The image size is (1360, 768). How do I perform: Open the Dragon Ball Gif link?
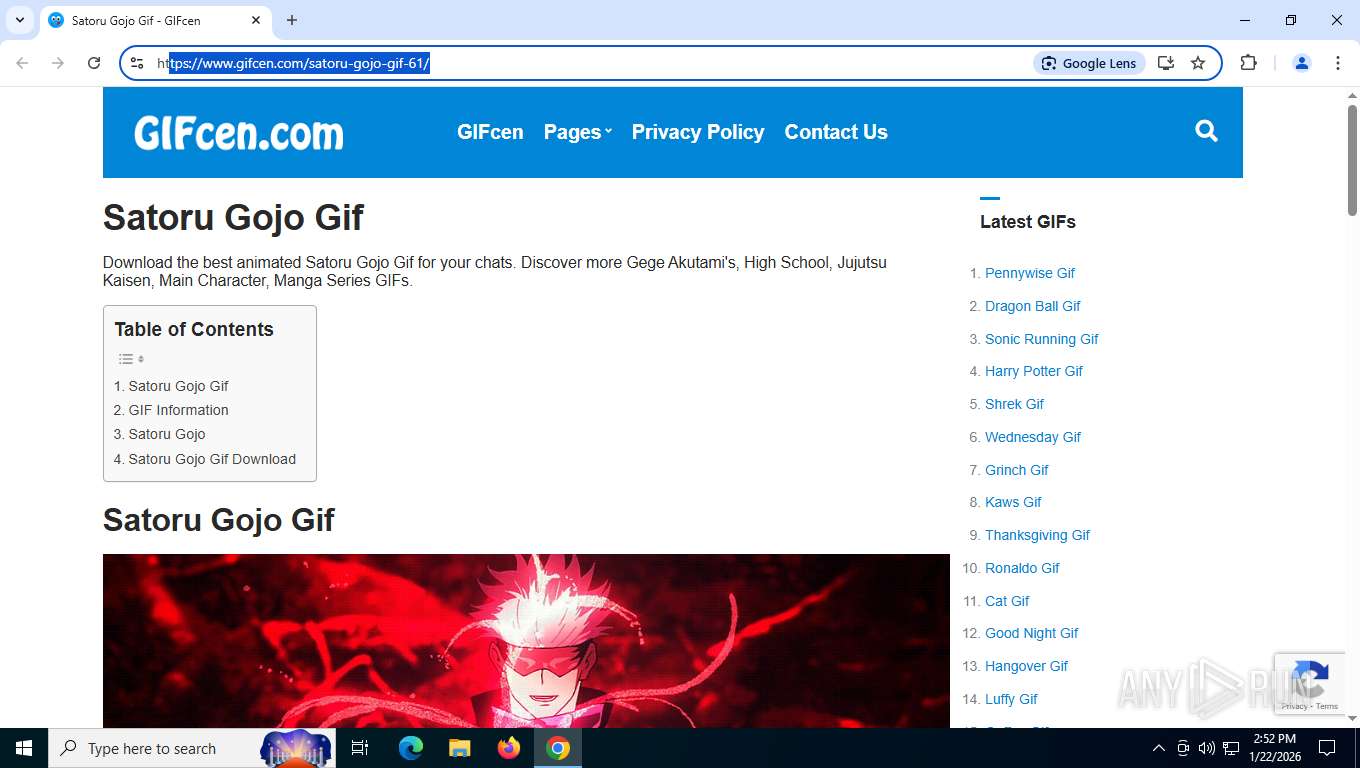pos(1033,306)
